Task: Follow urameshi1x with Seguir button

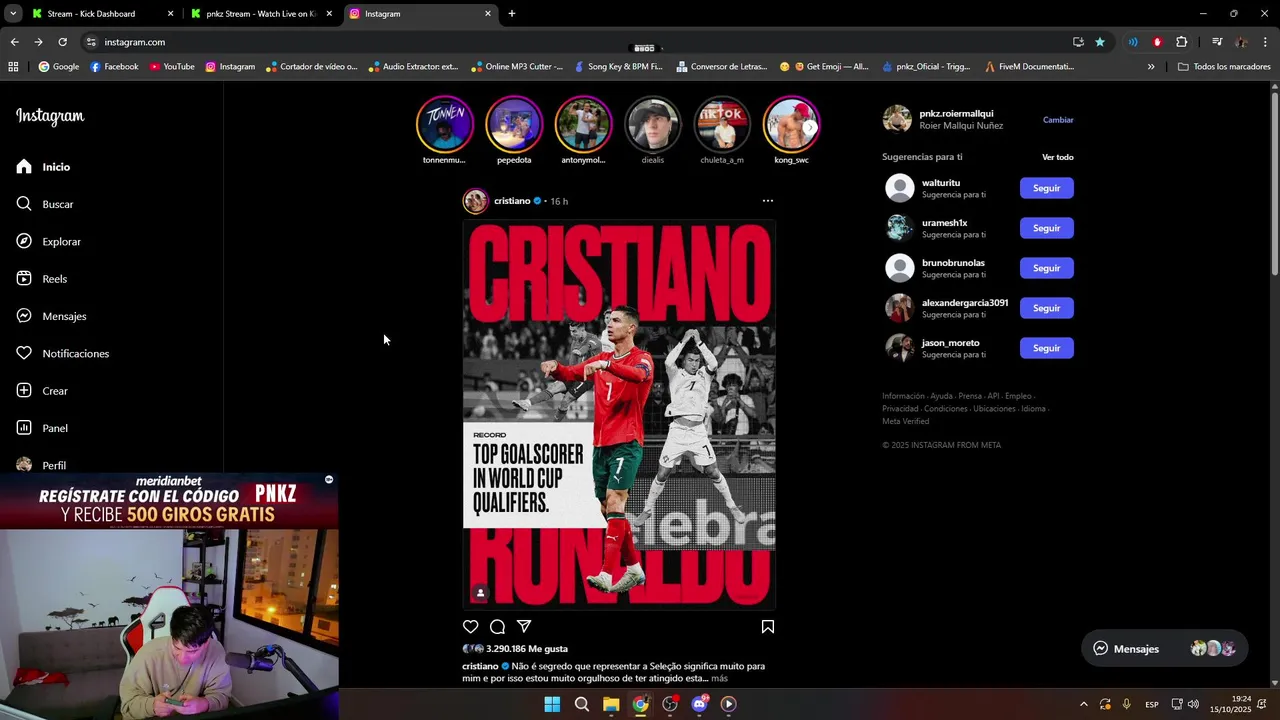Action: click(1046, 228)
